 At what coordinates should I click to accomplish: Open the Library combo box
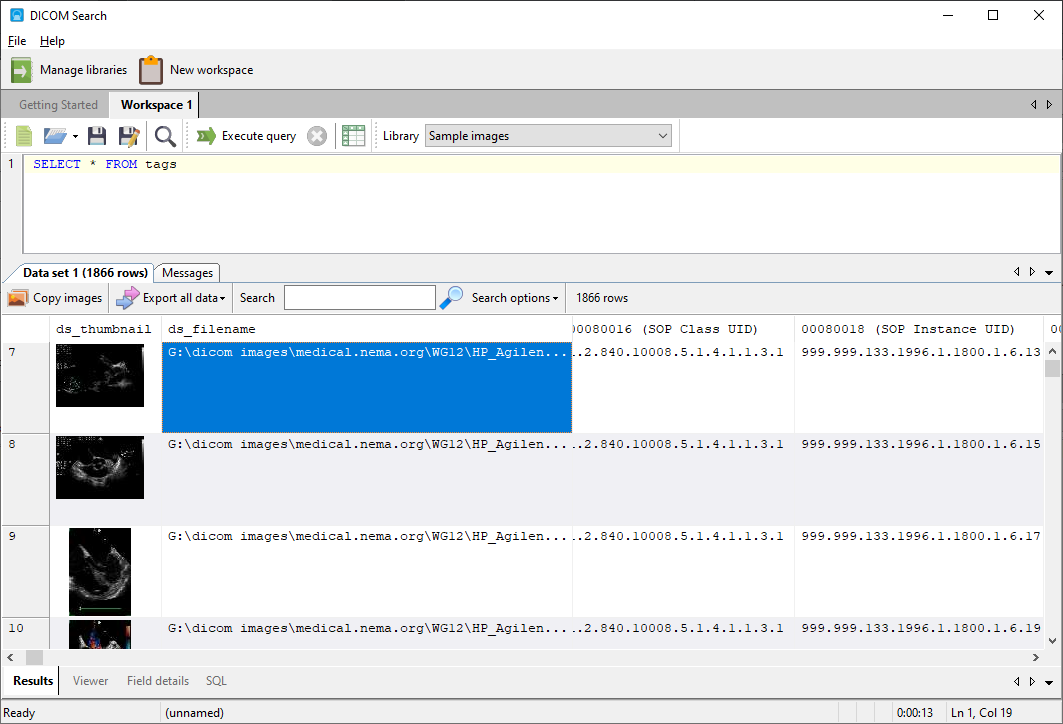[x=548, y=135]
